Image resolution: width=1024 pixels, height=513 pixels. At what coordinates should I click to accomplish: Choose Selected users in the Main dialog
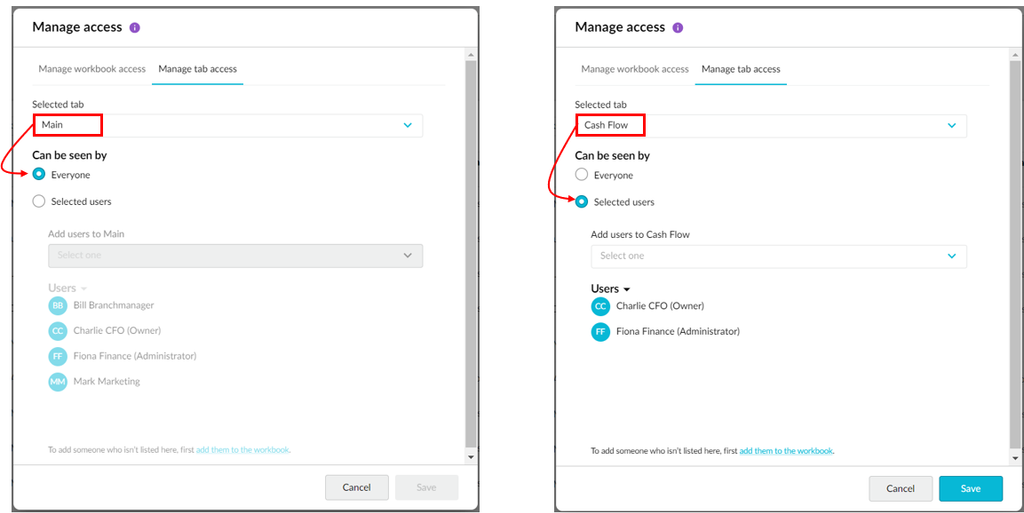point(39,201)
